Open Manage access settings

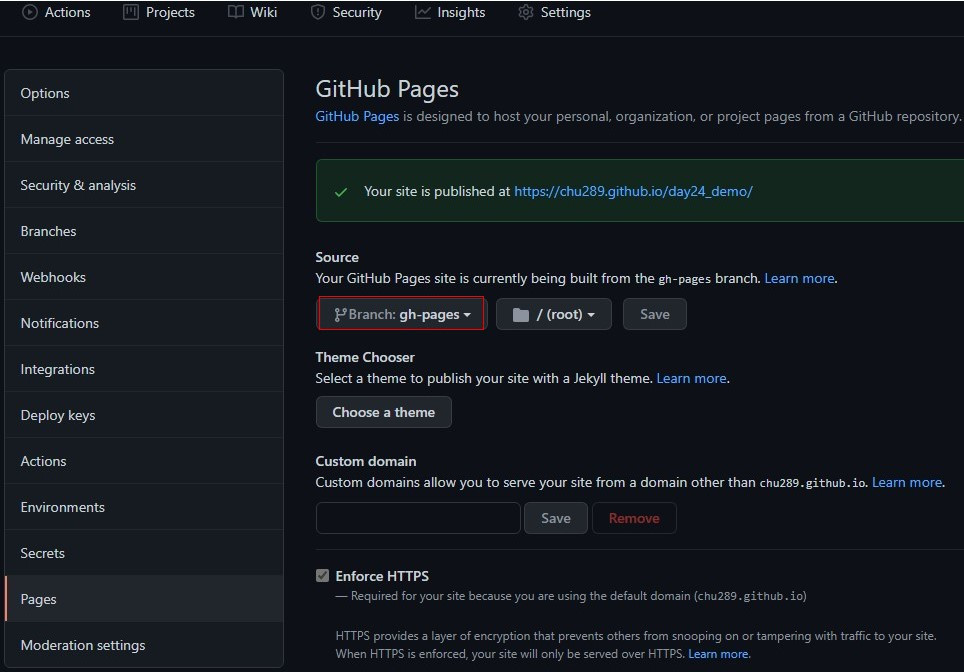[144, 139]
